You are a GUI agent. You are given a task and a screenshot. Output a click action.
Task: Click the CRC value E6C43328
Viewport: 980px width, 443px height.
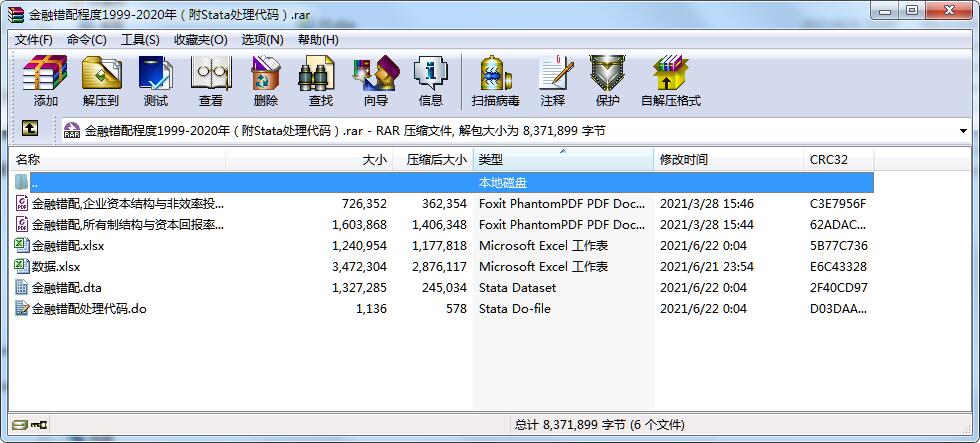pos(838,267)
